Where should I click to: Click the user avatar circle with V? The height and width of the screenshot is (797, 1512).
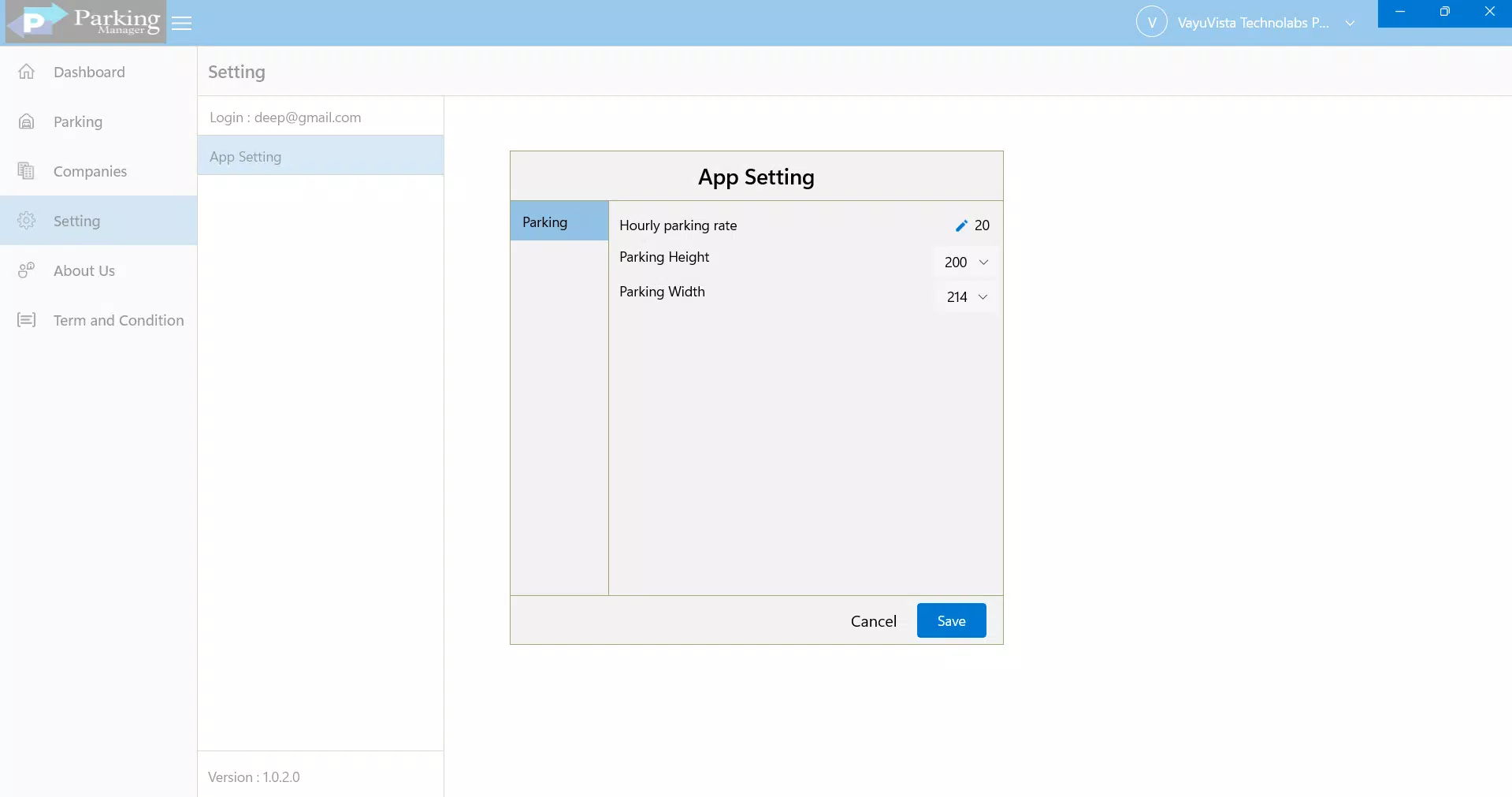point(1152,23)
